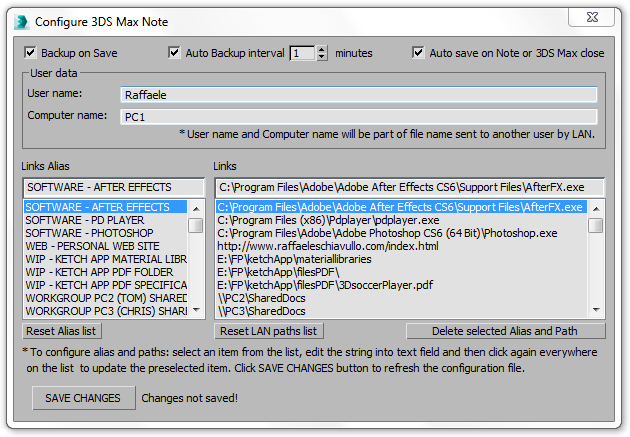Decrease the backup interval minutes with down arrow
The image size is (630, 437).
tap(321, 57)
